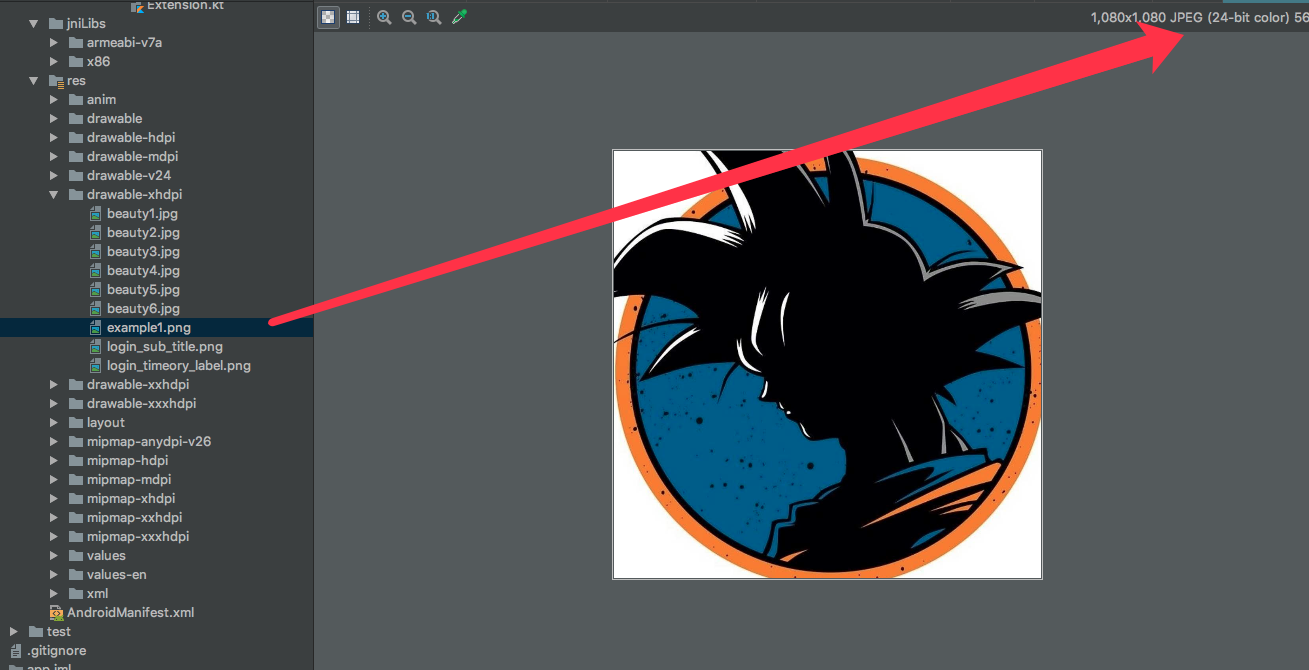Click the beauty3.jpg file icon
Image resolution: width=1309 pixels, height=670 pixels.
(96, 251)
